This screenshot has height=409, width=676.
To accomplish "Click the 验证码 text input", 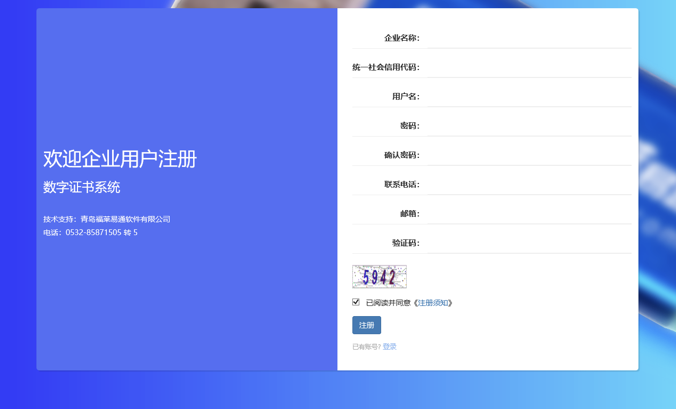I will point(527,243).
